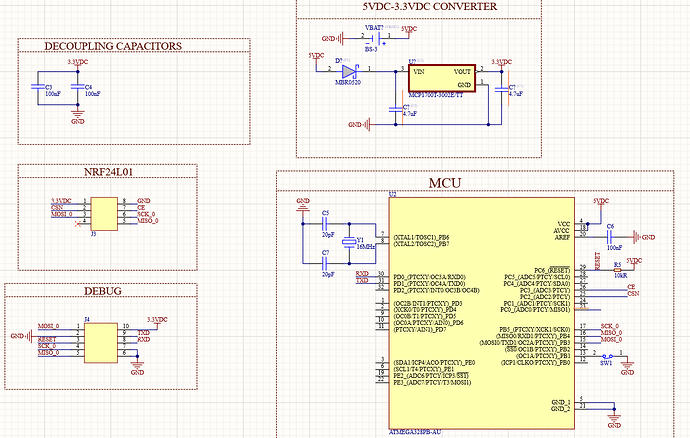This screenshot has width=690, height=438.
Task: Click the J3 NRF24L01 connector body
Action: (x=104, y=214)
